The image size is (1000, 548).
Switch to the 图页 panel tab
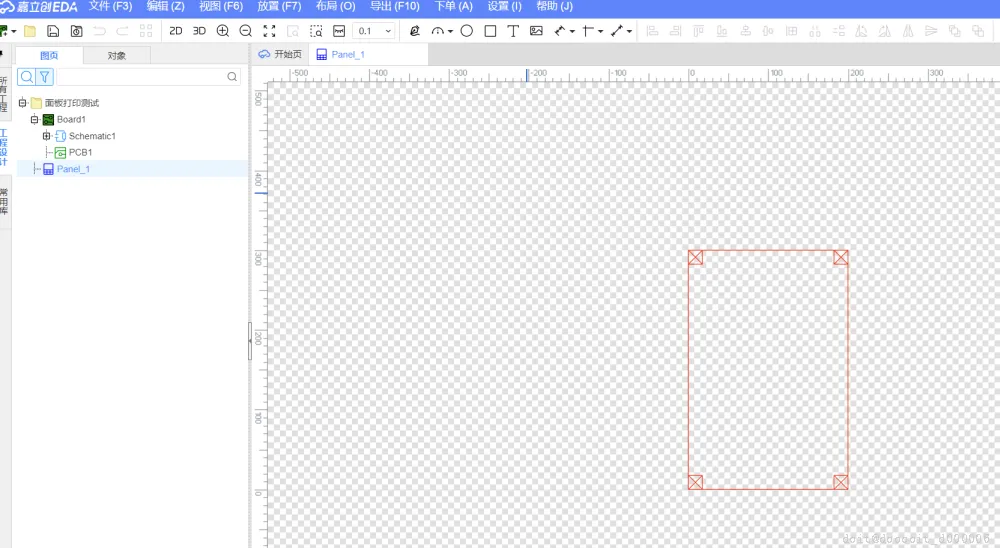point(49,56)
